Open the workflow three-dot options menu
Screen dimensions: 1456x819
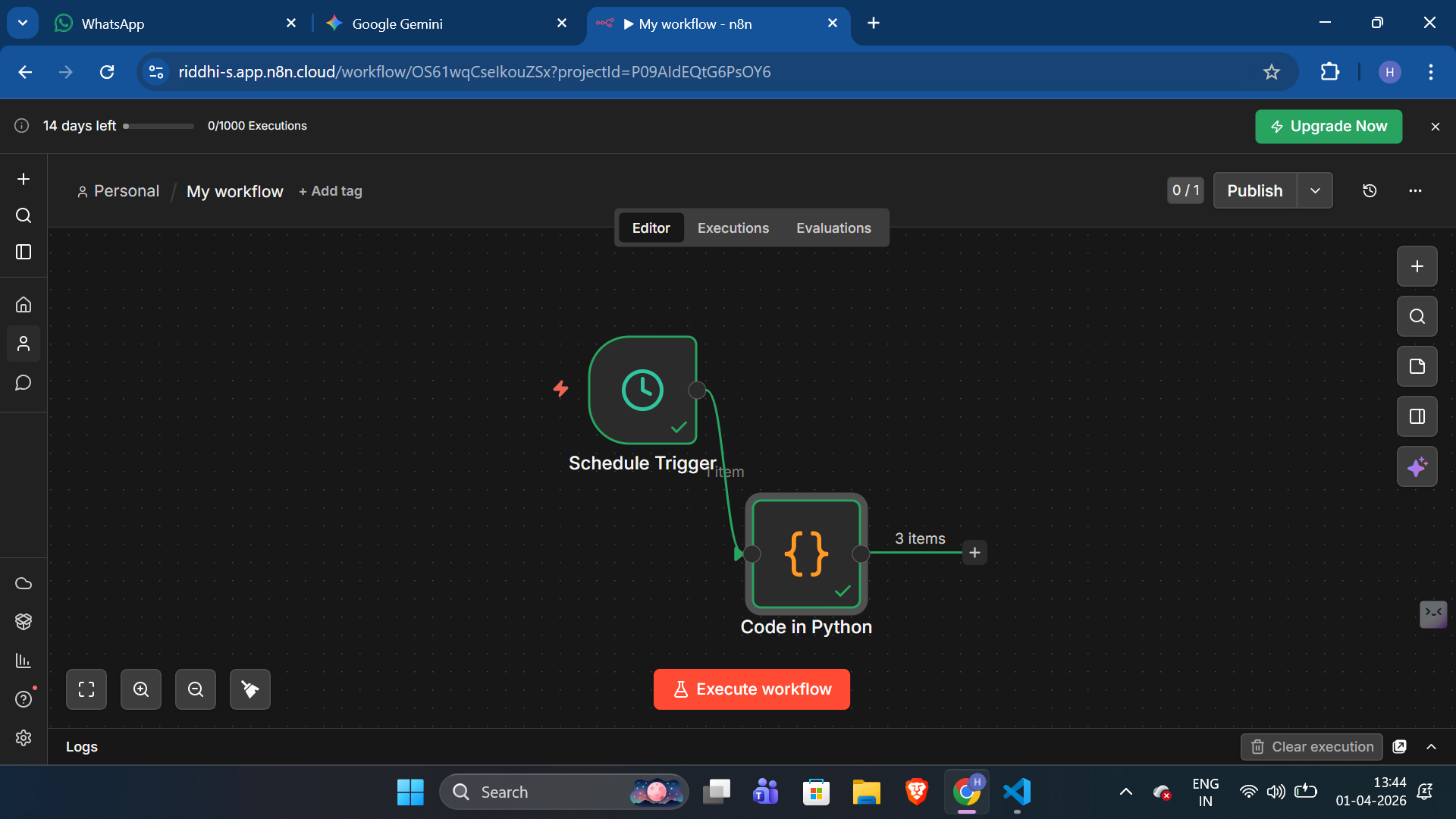[1415, 190]
